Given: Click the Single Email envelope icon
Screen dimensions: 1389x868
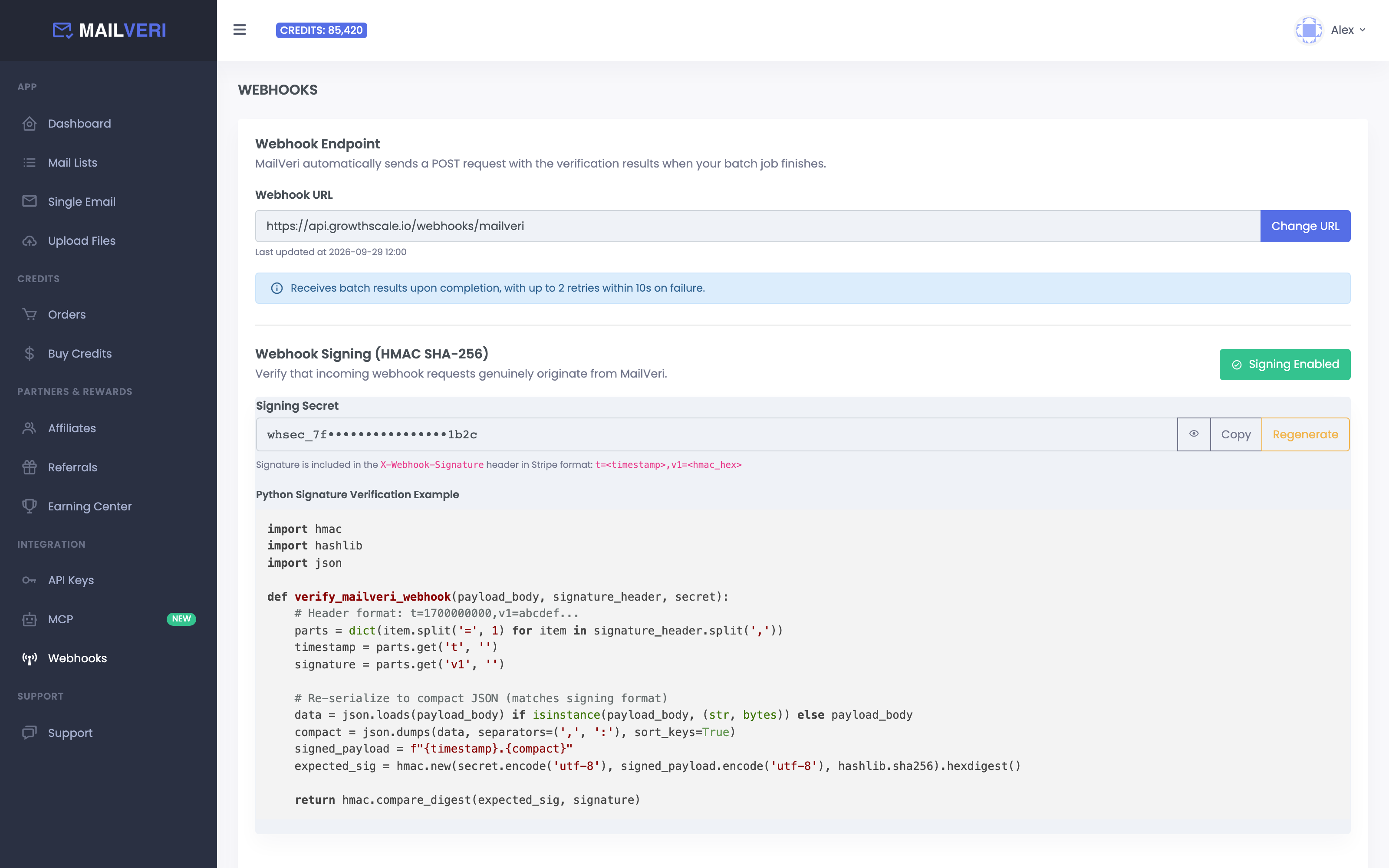Looking at the screenshot, I should click(x=29, y=201).
